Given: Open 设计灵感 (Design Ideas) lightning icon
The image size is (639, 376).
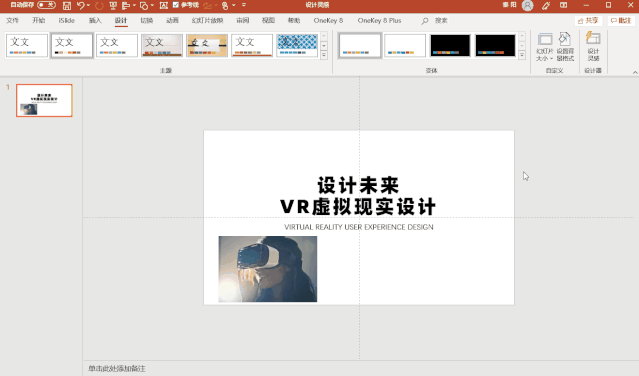Looking at the screenshot, I should click(x=593, y=47).
